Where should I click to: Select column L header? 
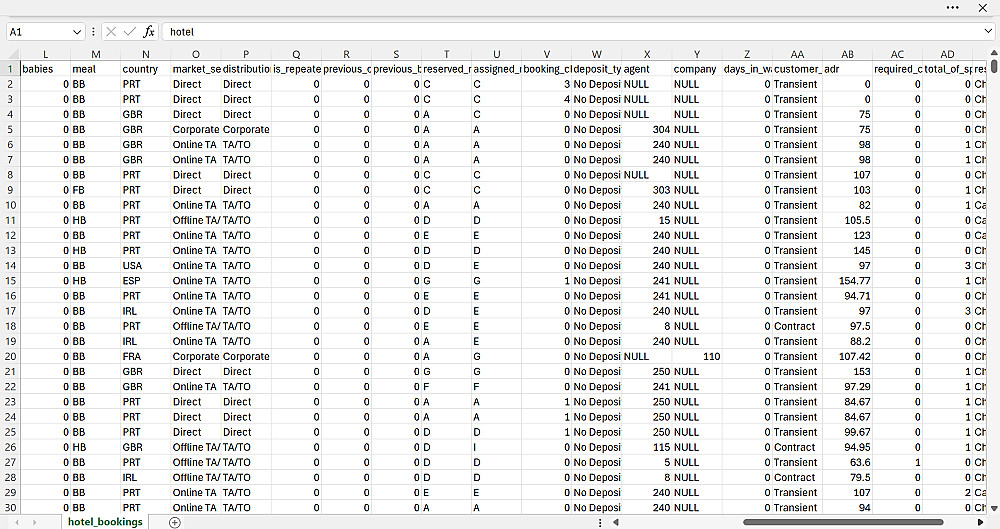(x=45, y=54)
